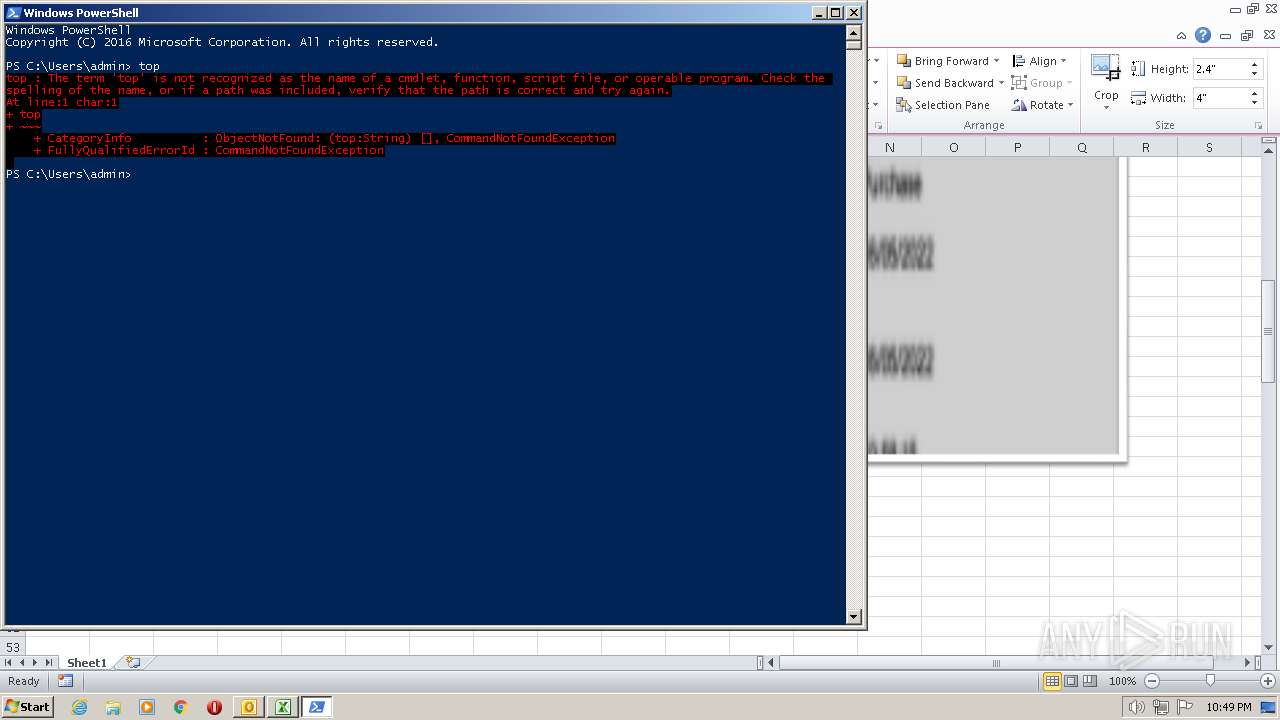Screen dimensions: 1280x720
Task: Switch to PowerShell in the taskbar
Action: (x=317, y=707)
